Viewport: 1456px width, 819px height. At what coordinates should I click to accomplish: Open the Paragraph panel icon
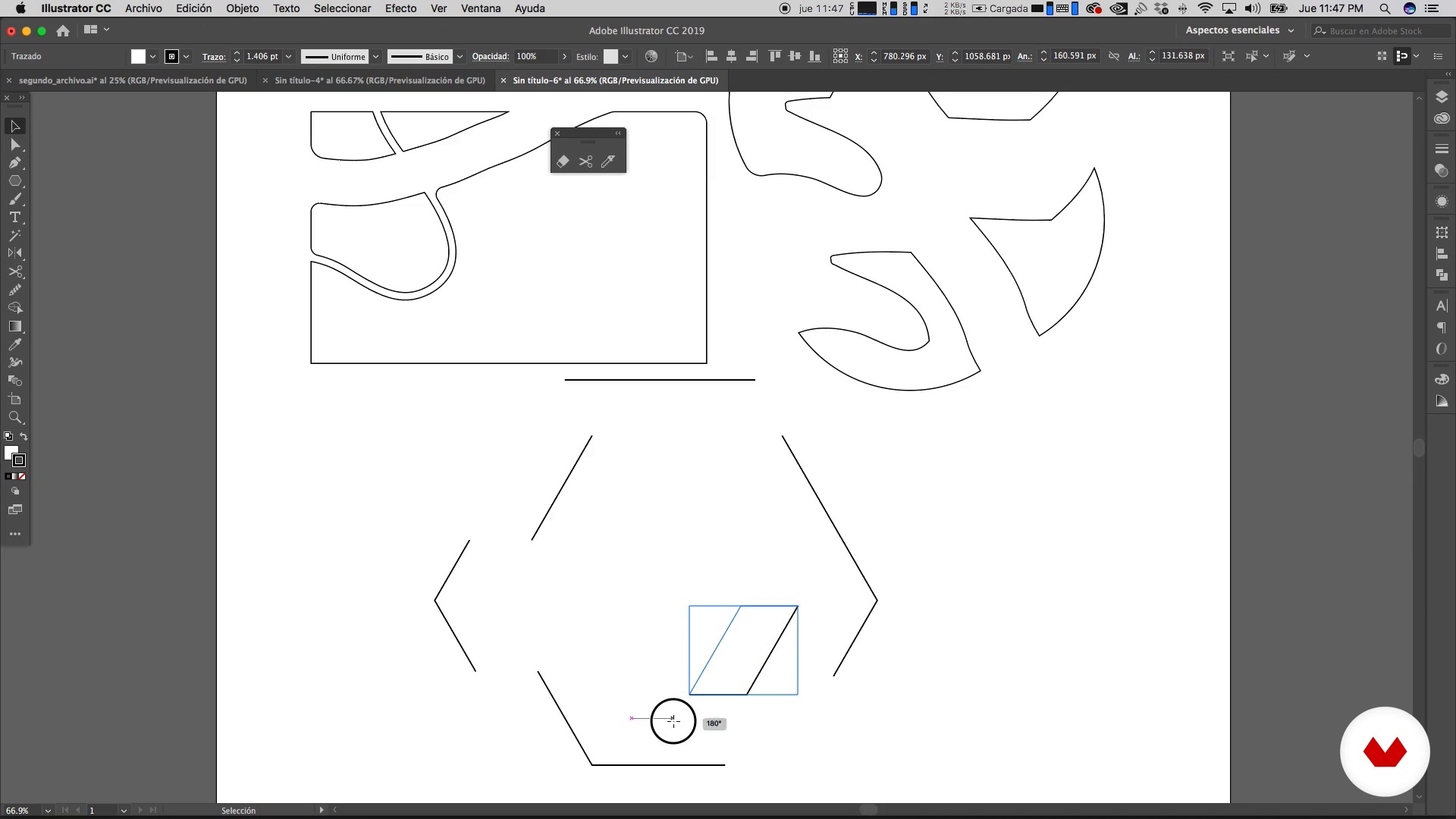click(1442, 328)
